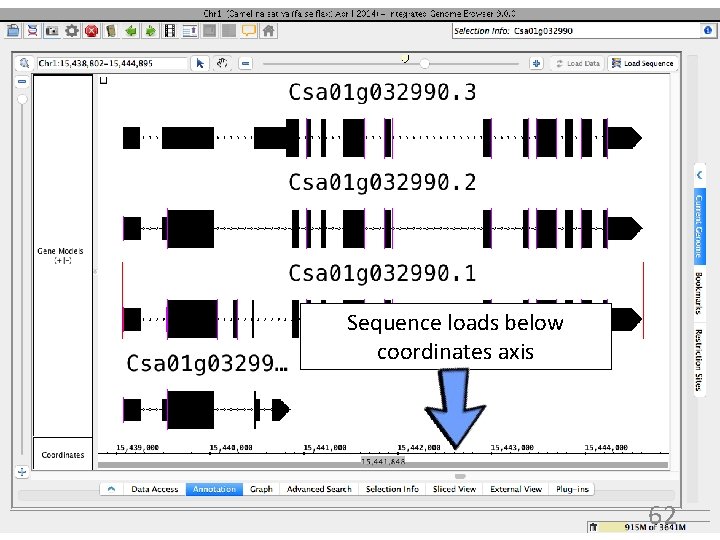Click the blue info icon beside Selection Info
This screenshot has height=540, width=720.
coord(708,30)
